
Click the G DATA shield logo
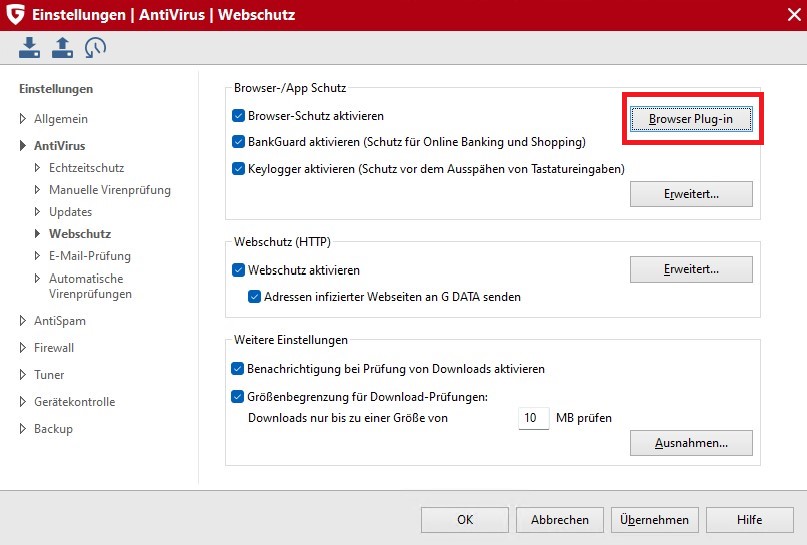click(x=16, y=15)
